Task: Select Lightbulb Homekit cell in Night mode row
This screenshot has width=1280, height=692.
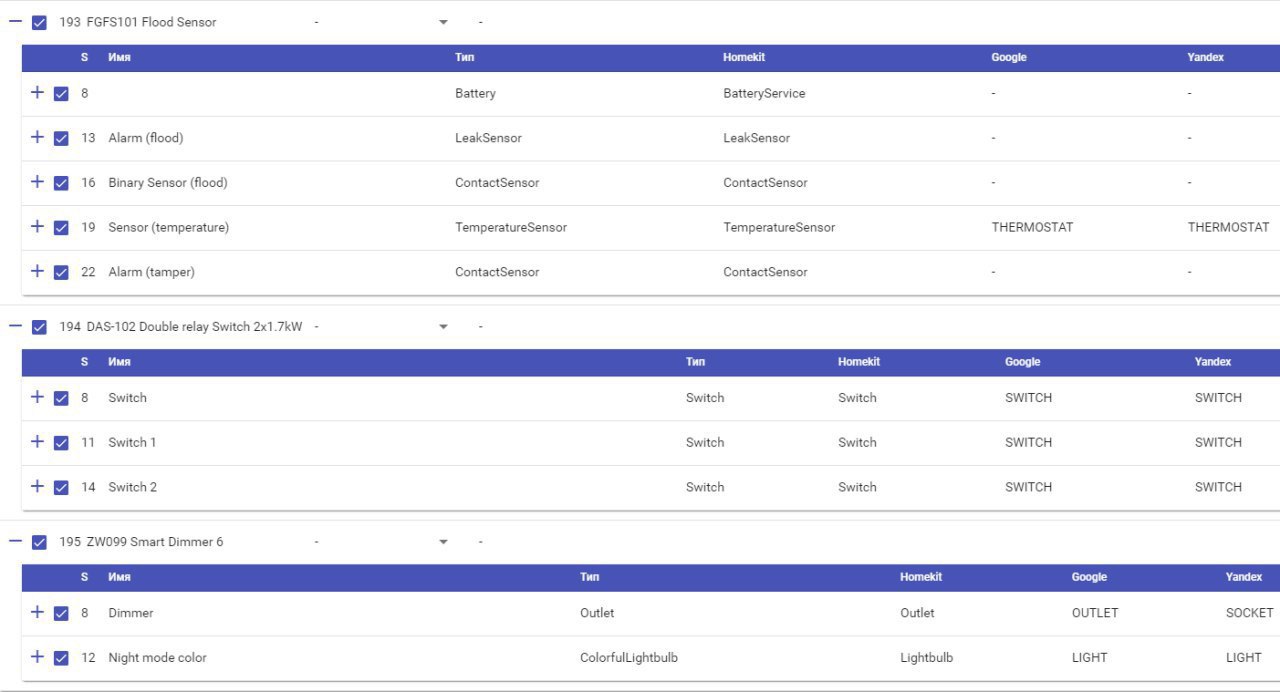Action: [x=926, y=658]
